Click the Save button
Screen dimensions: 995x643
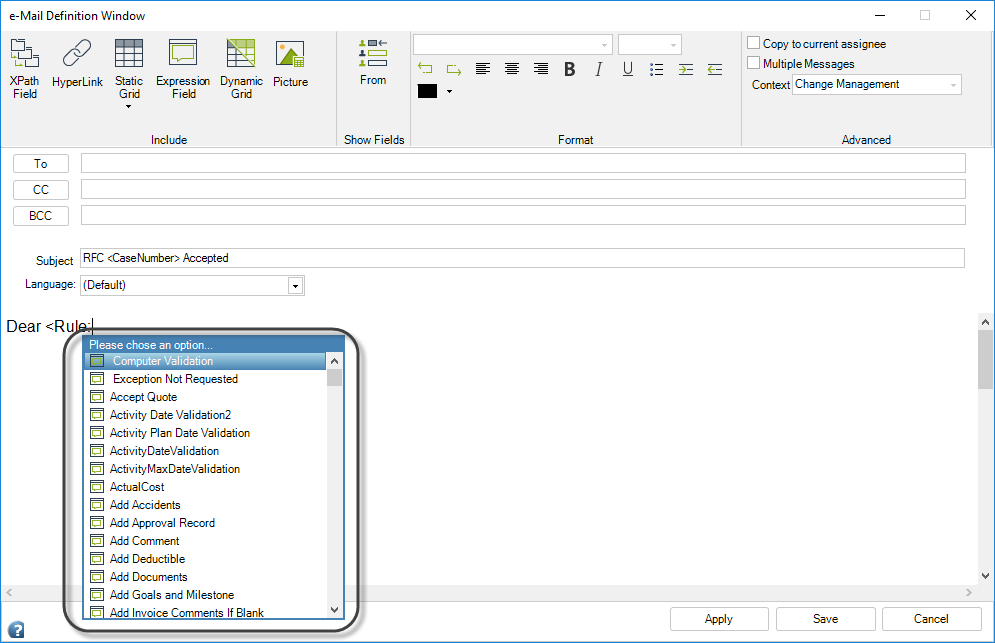coord(826,619)
